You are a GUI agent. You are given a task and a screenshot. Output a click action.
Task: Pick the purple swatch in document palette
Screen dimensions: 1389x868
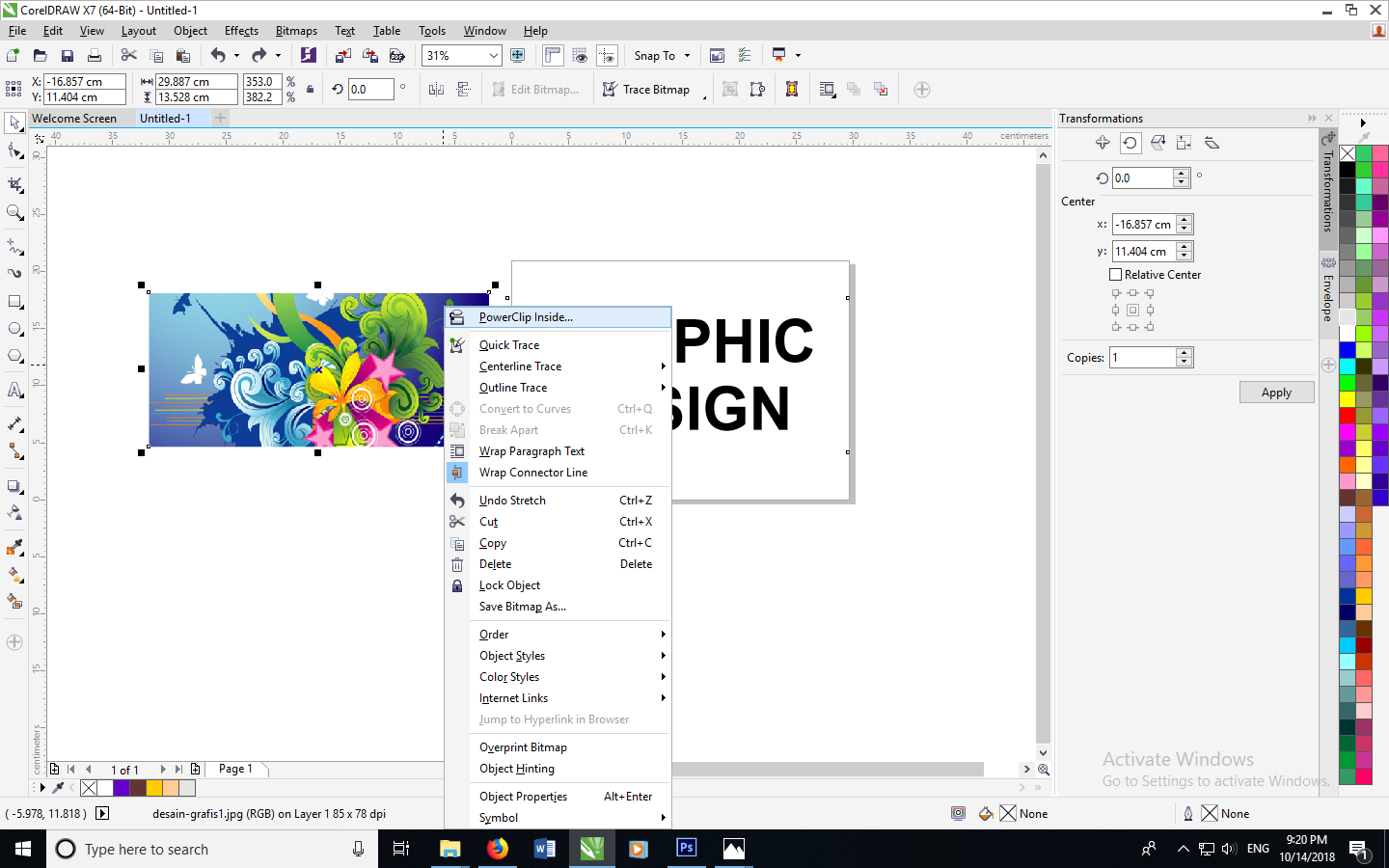point(122,788)
